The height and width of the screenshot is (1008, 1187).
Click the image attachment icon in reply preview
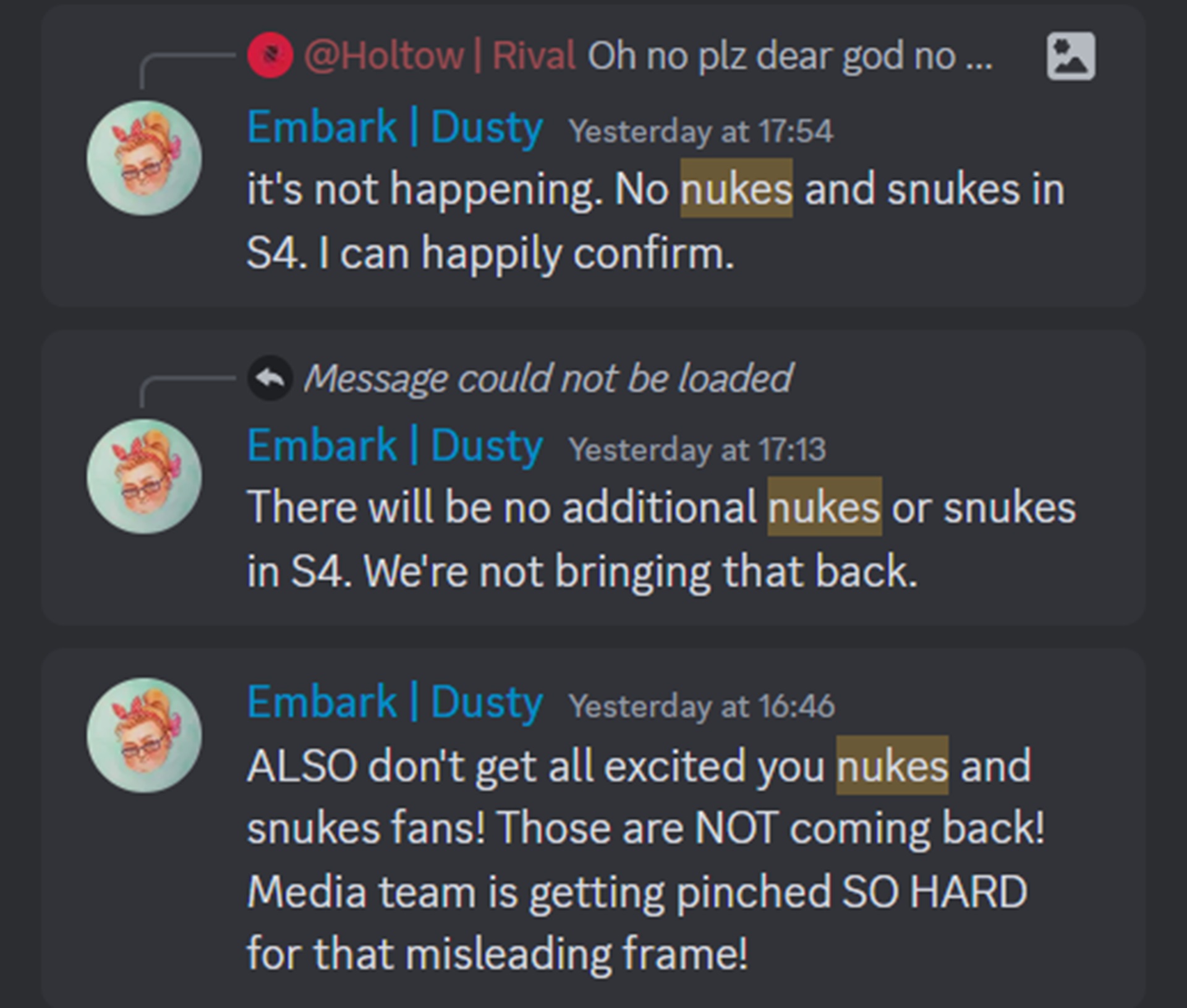point(1071,56)
